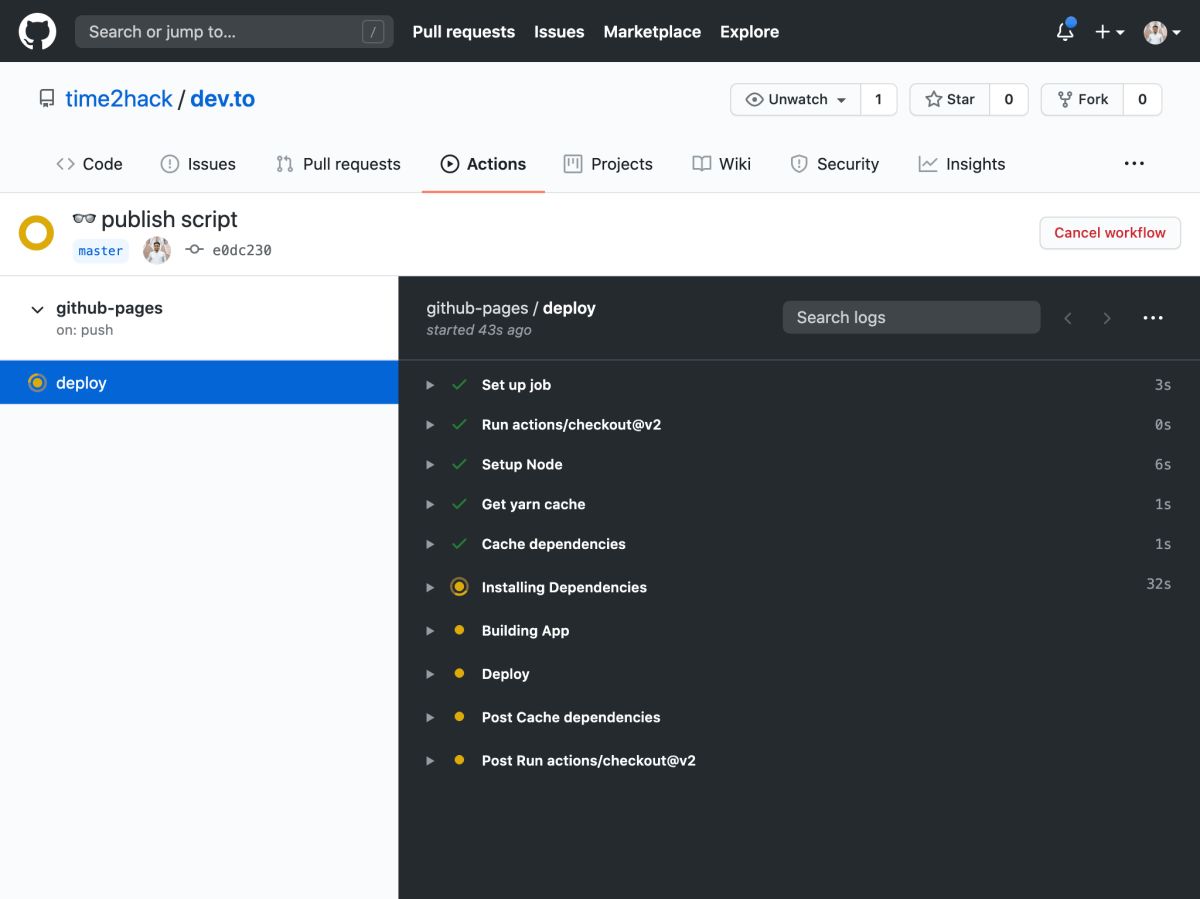This screenshot has height=899, width=1200.
Task: Focus the Search logs field
Action: pos(911,317)
